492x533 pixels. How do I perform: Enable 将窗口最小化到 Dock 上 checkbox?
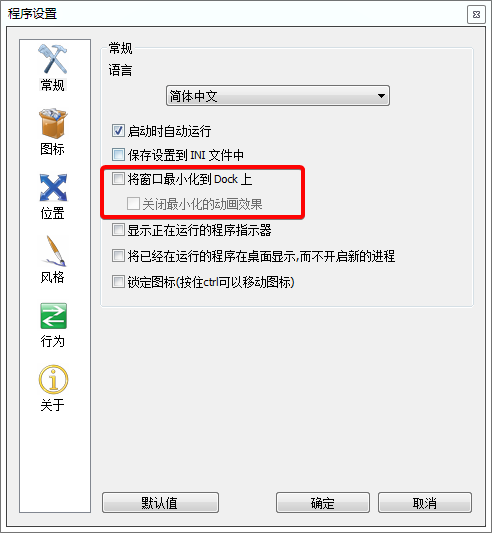[118, 179]
